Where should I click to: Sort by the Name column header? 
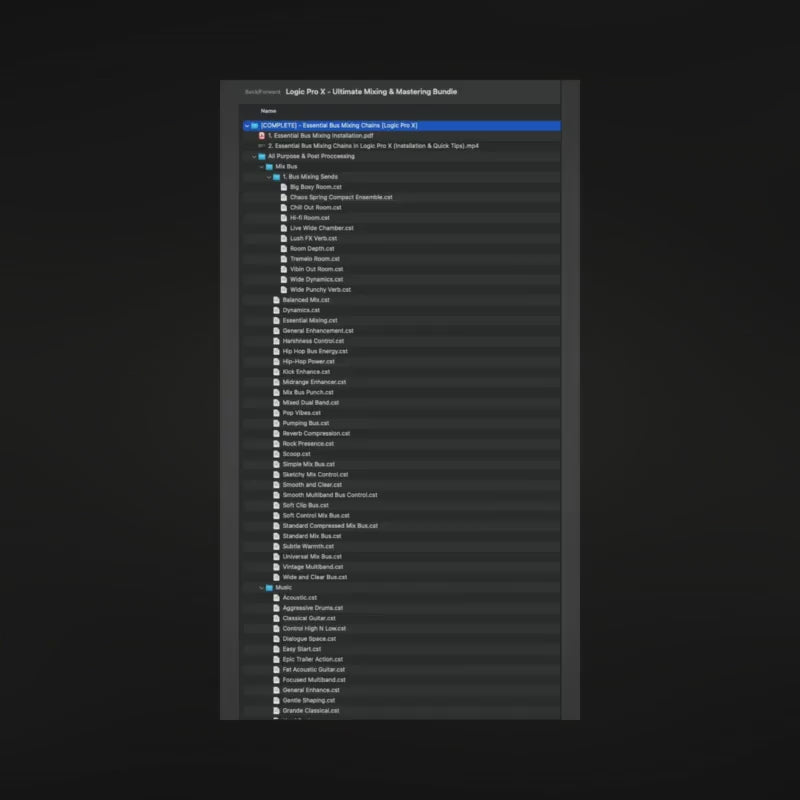(269, 111)
